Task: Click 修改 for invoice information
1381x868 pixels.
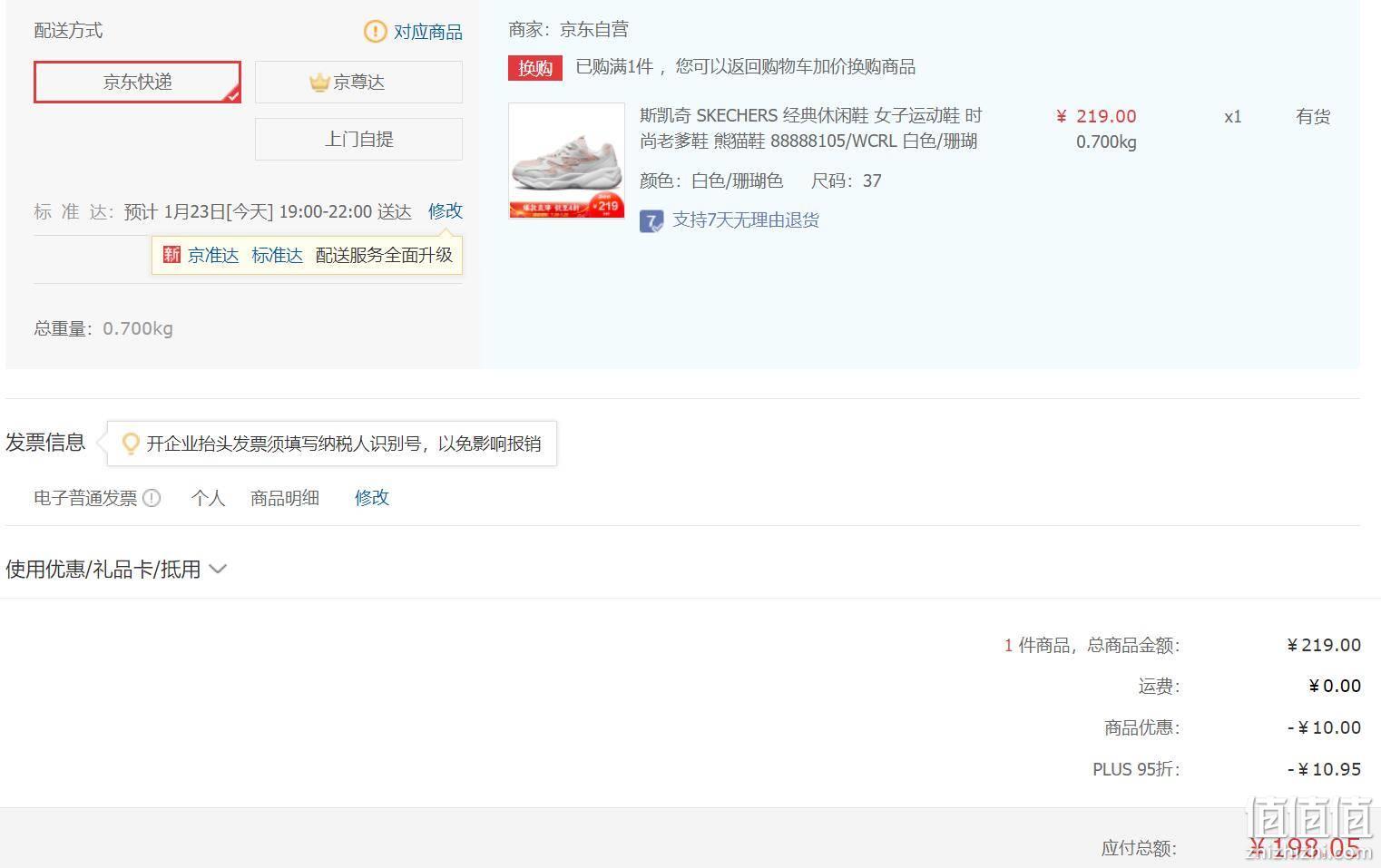Action: pyautogui.click(x=372, y=497)
